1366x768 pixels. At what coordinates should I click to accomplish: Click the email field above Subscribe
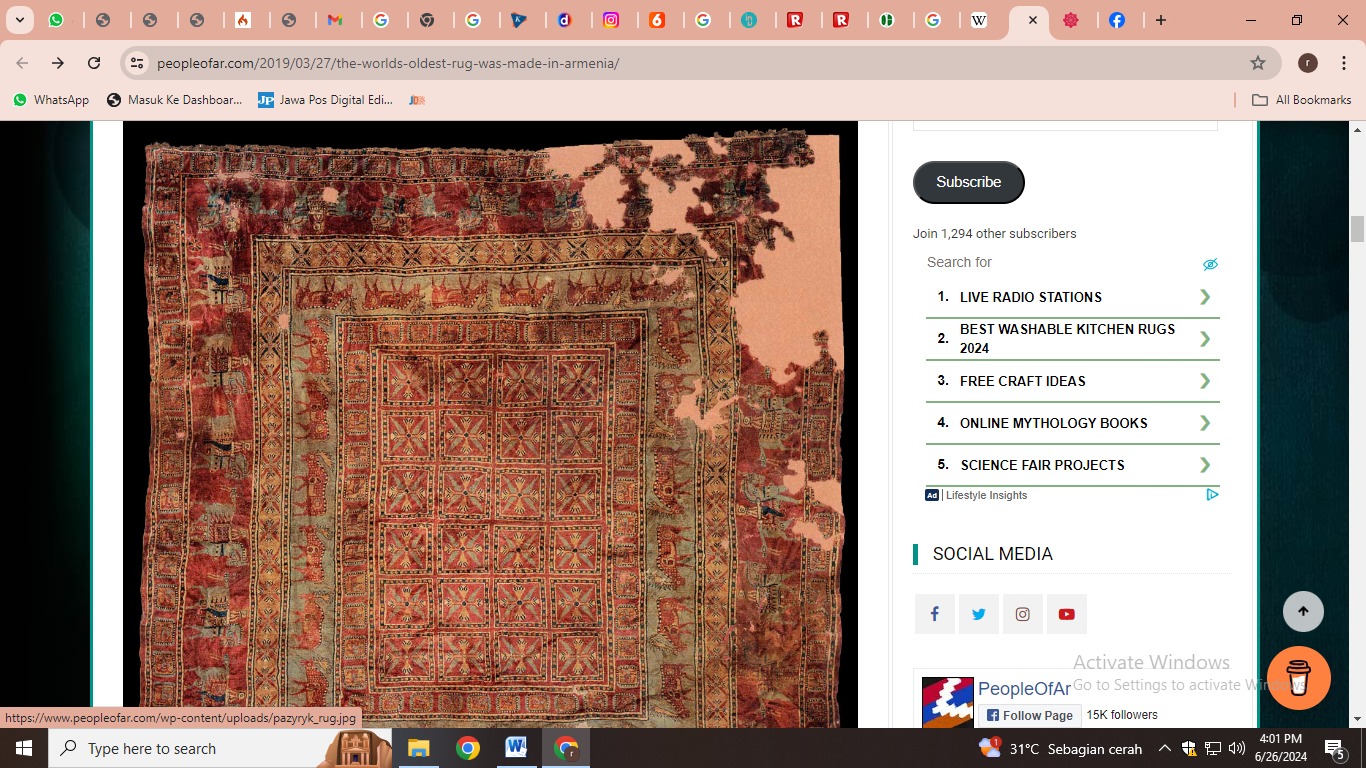pos(1065,125)
